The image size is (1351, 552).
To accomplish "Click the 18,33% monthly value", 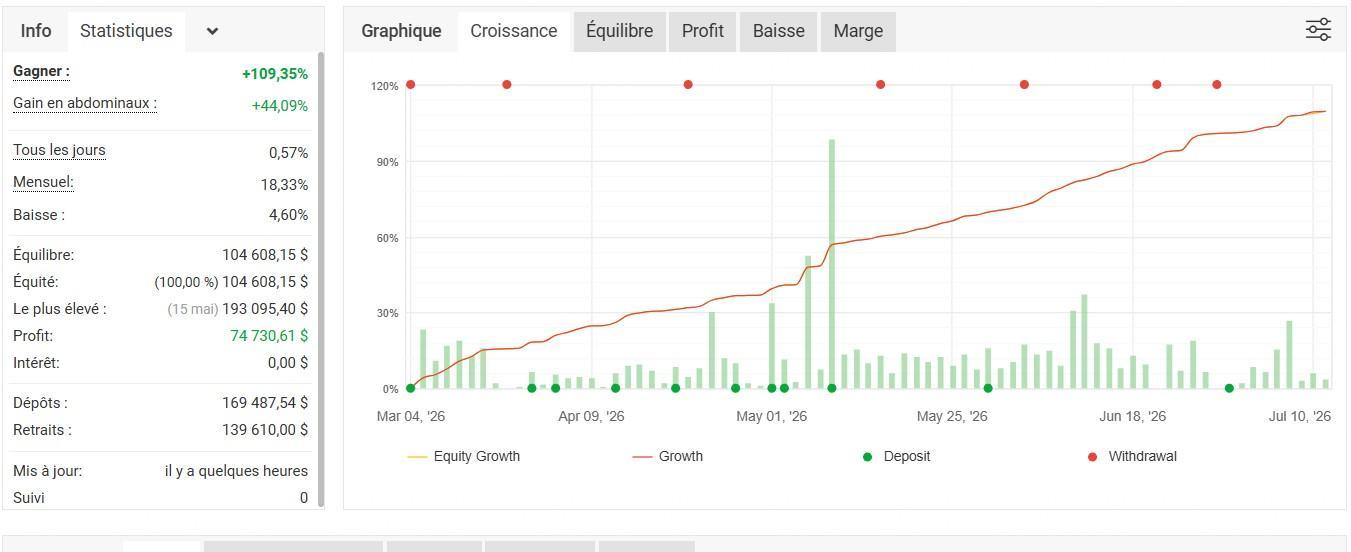I will pyautogui.click(x=284, y=185).
